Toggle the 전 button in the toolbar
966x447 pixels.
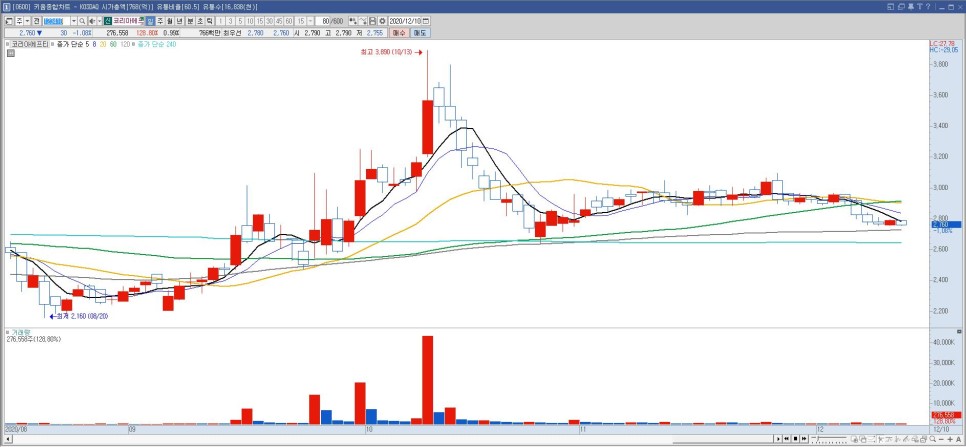tap(36, 21)
